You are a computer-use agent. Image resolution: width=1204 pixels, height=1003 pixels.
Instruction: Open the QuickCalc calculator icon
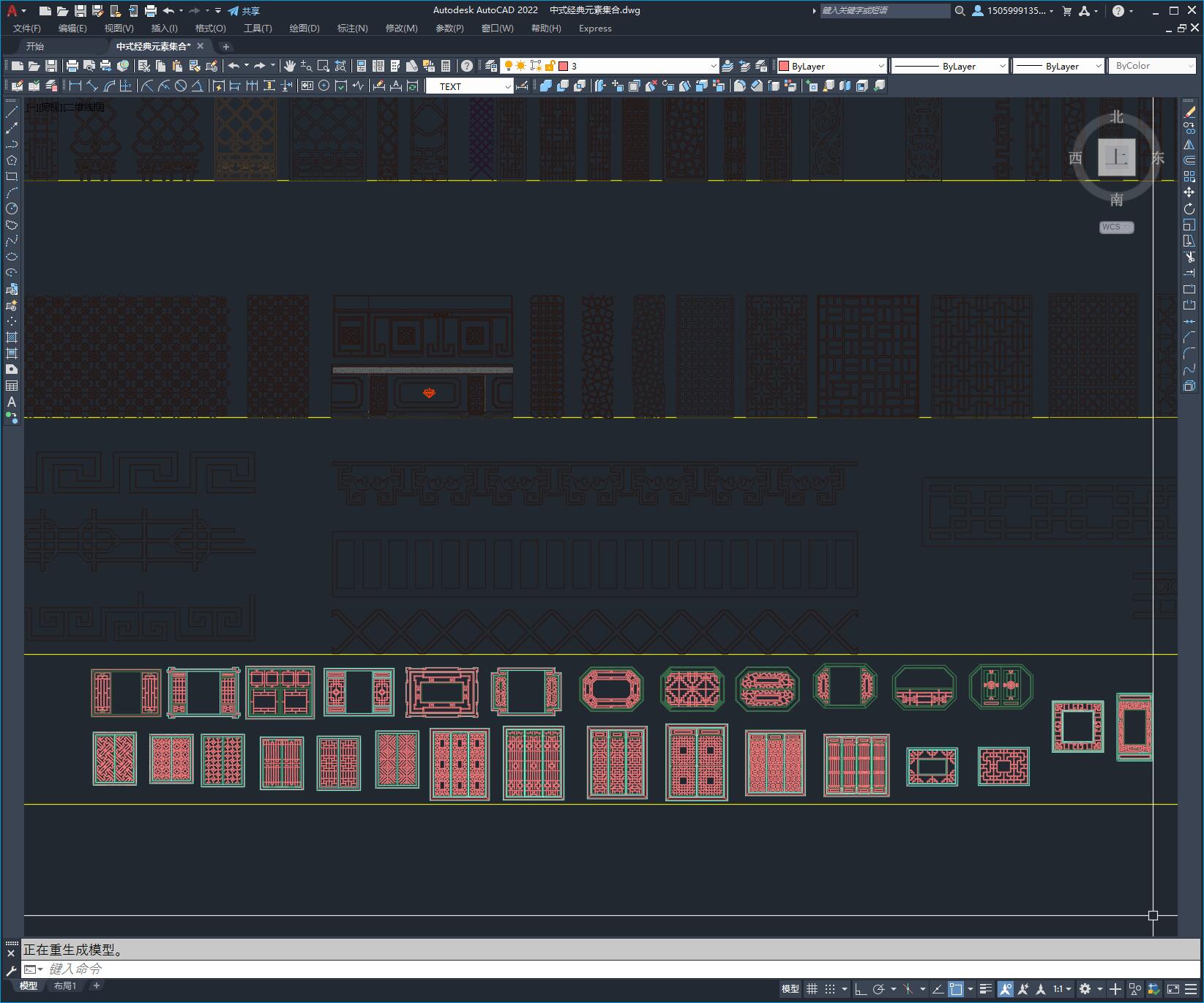(x=445, y=66)
